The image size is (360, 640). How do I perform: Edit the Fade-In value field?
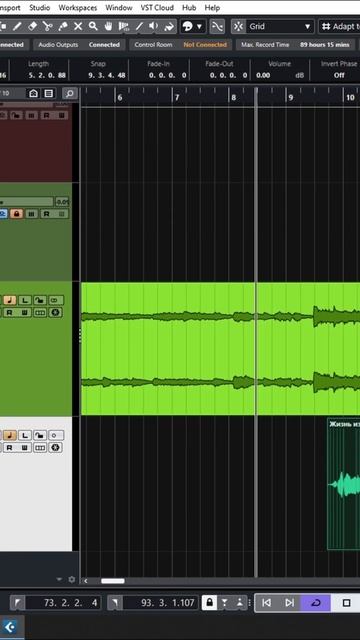[167, 75]
